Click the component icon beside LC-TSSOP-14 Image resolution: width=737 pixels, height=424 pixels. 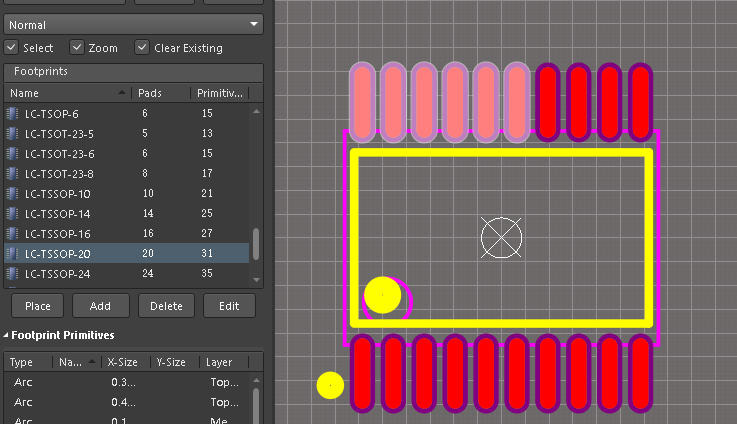13,213
